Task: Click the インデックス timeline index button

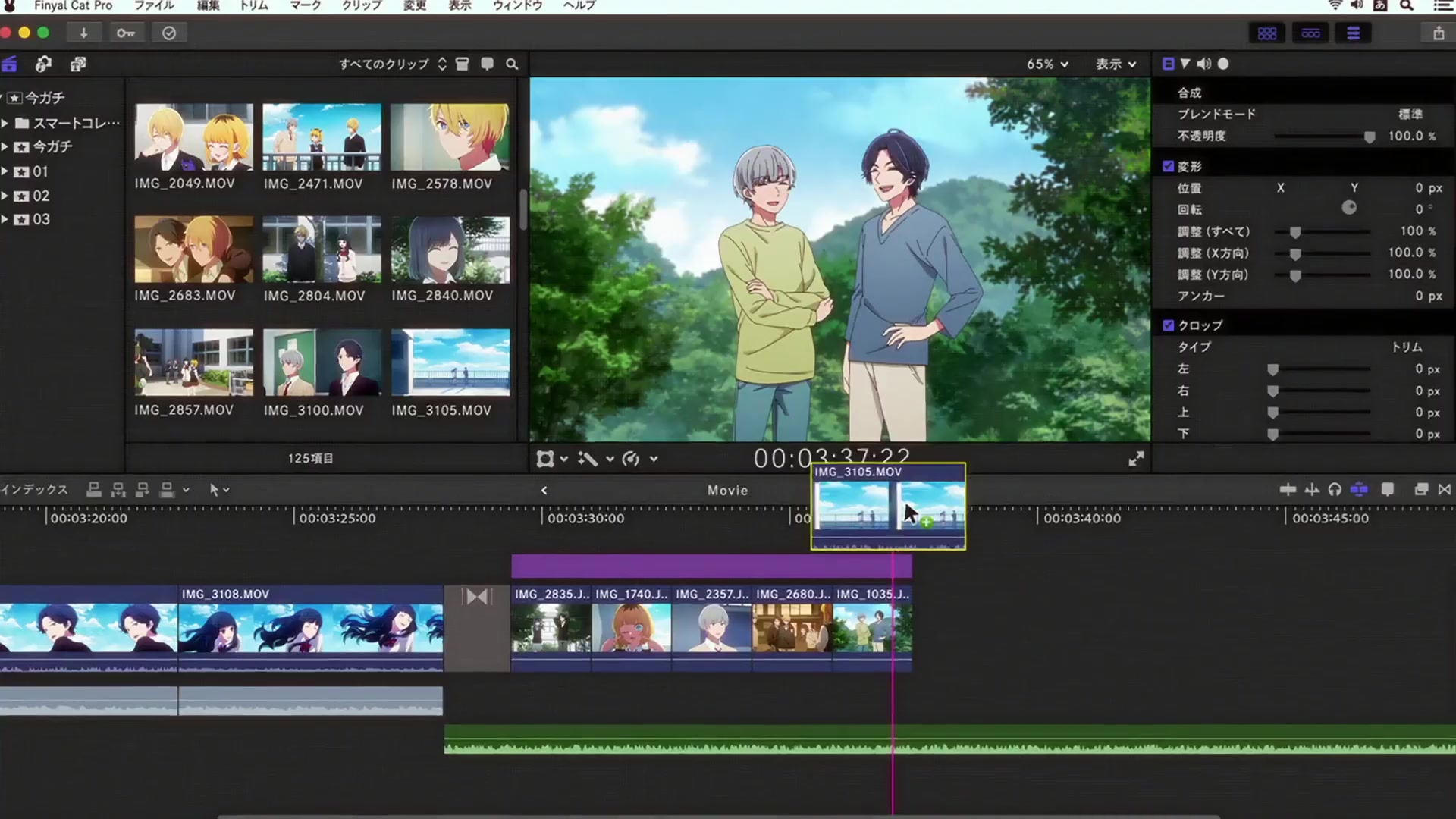Action: tap(34, 490)
